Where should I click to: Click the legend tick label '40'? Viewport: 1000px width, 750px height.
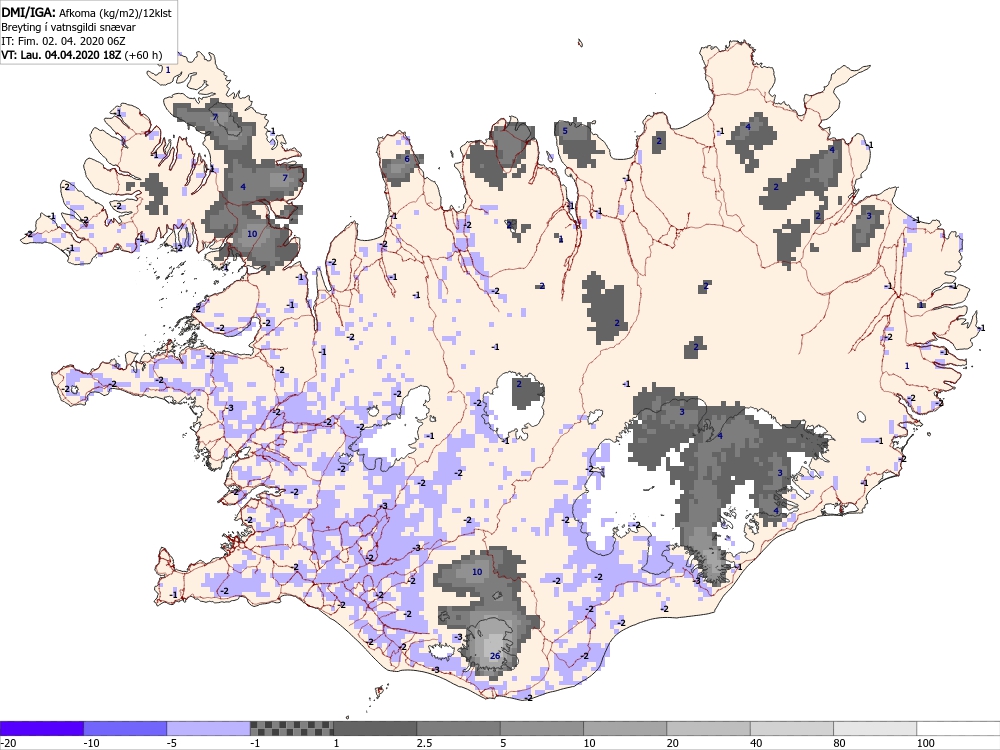click(758, 743)
